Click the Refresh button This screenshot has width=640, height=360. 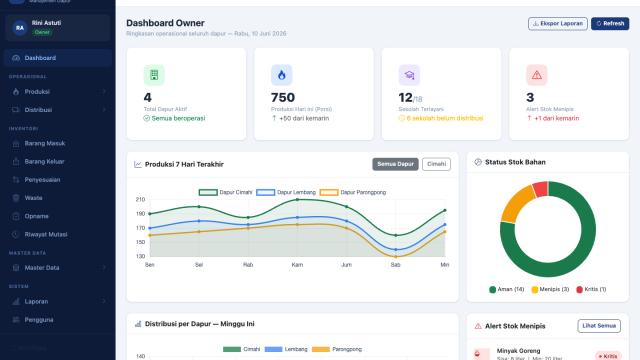tap(610, 24)
